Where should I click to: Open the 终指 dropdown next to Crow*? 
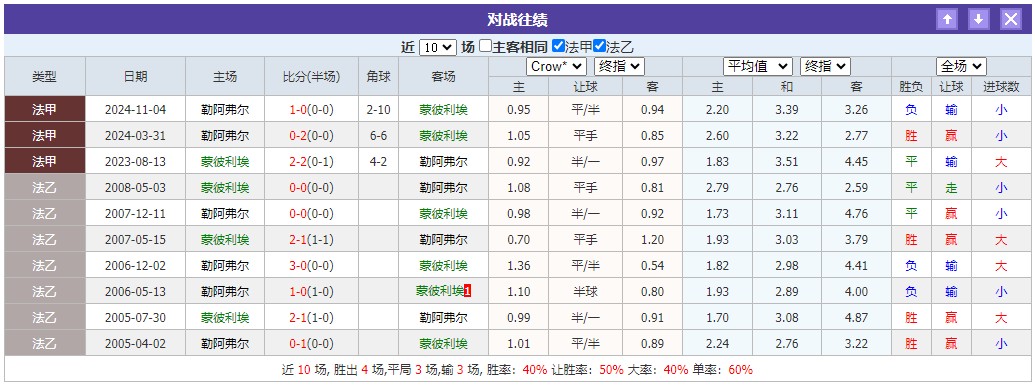pos(619,66)
